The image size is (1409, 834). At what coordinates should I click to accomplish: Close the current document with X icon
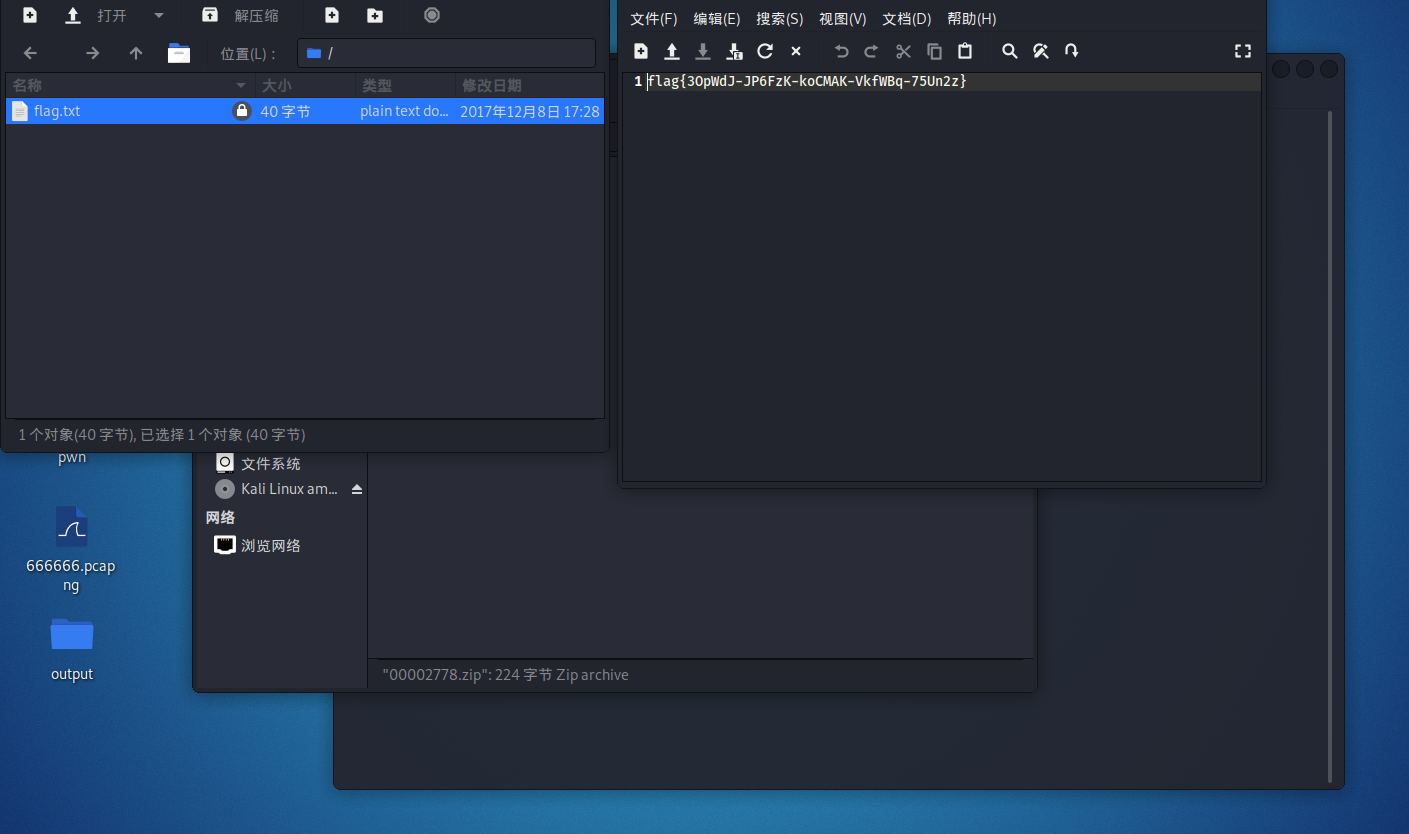[796, 51]
